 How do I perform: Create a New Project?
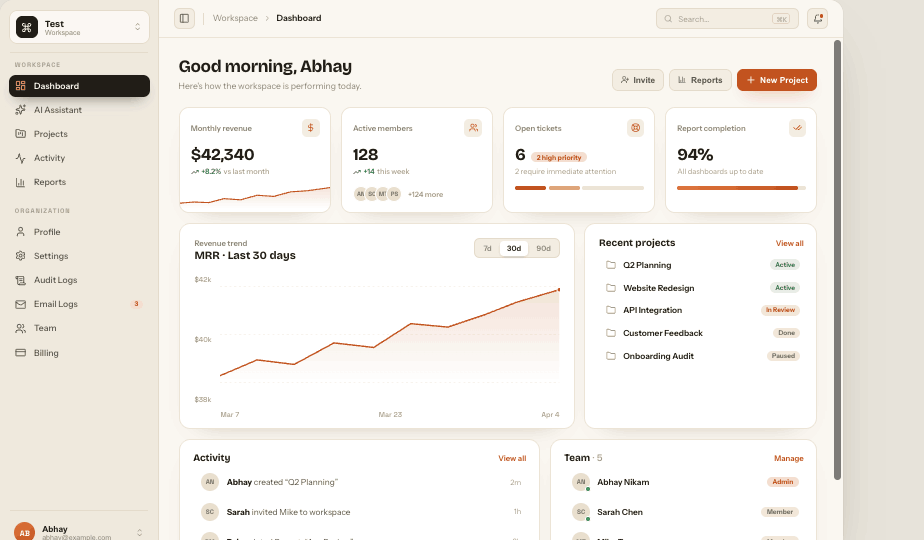(x=777, y=80)
